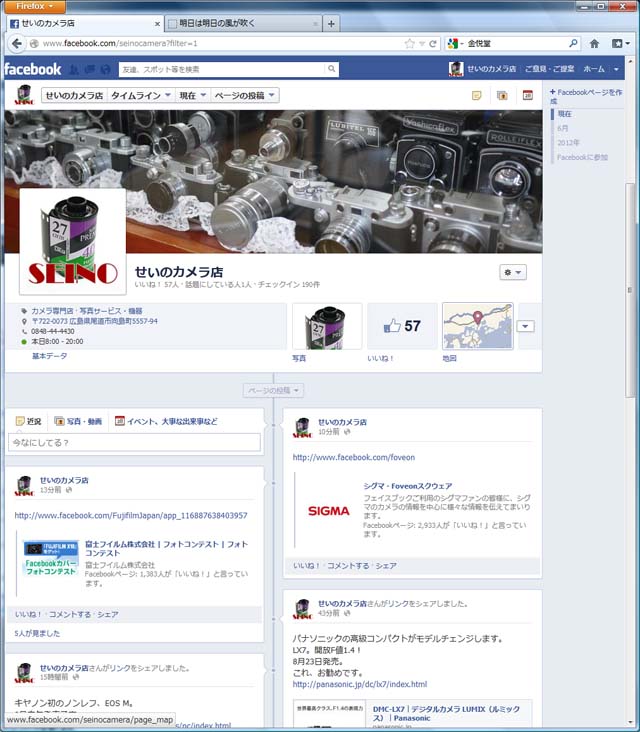Click the 57 likes thumbs-up box
Viewport: 640px width, 732px height.
tap(402, 326)
